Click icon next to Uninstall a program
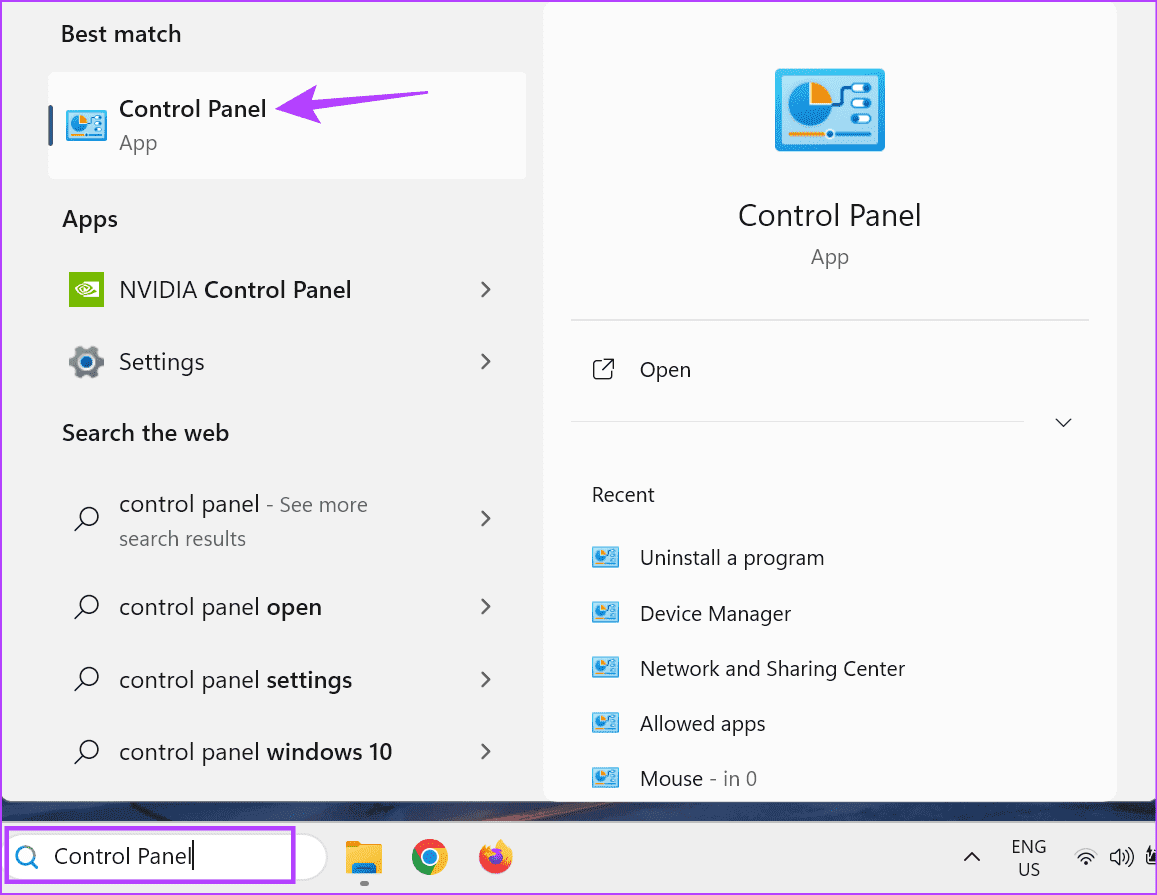1157x895 pixels. [x=605, y=557]
